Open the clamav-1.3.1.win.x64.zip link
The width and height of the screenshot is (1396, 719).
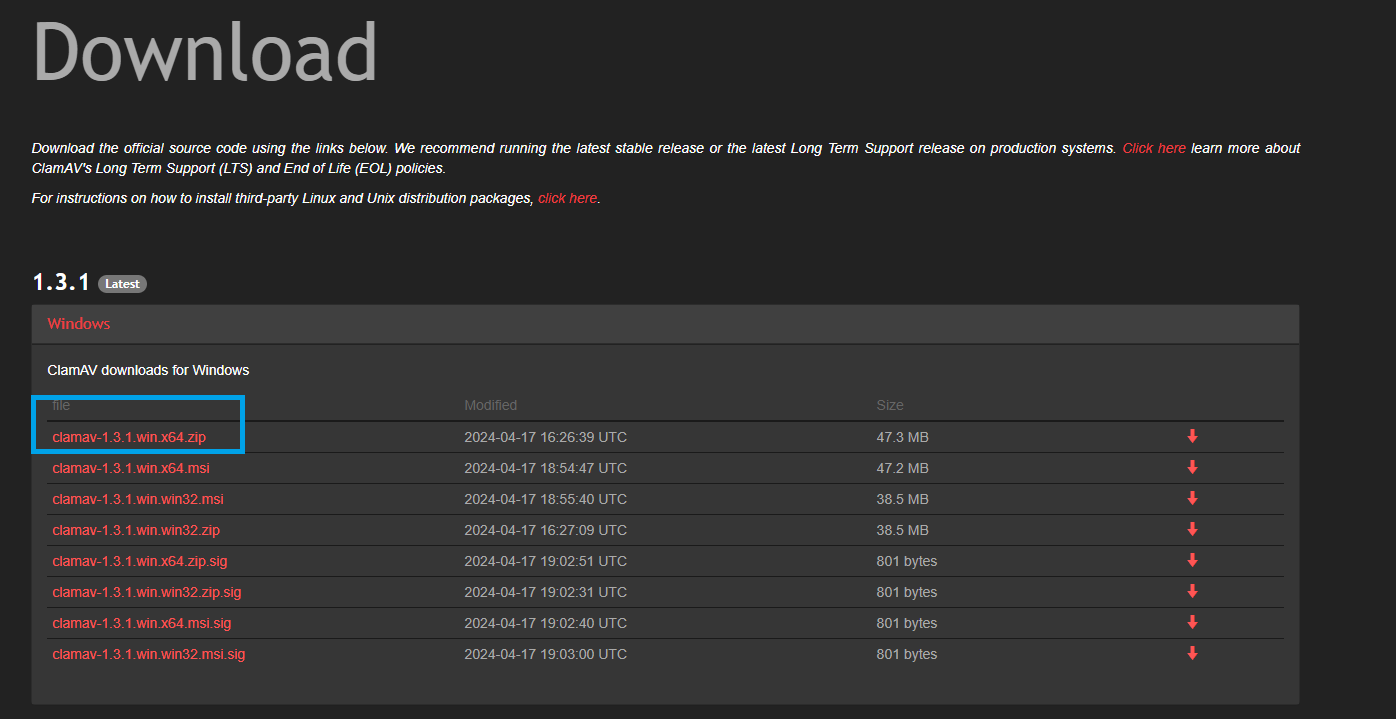click(x=130, y=437)
